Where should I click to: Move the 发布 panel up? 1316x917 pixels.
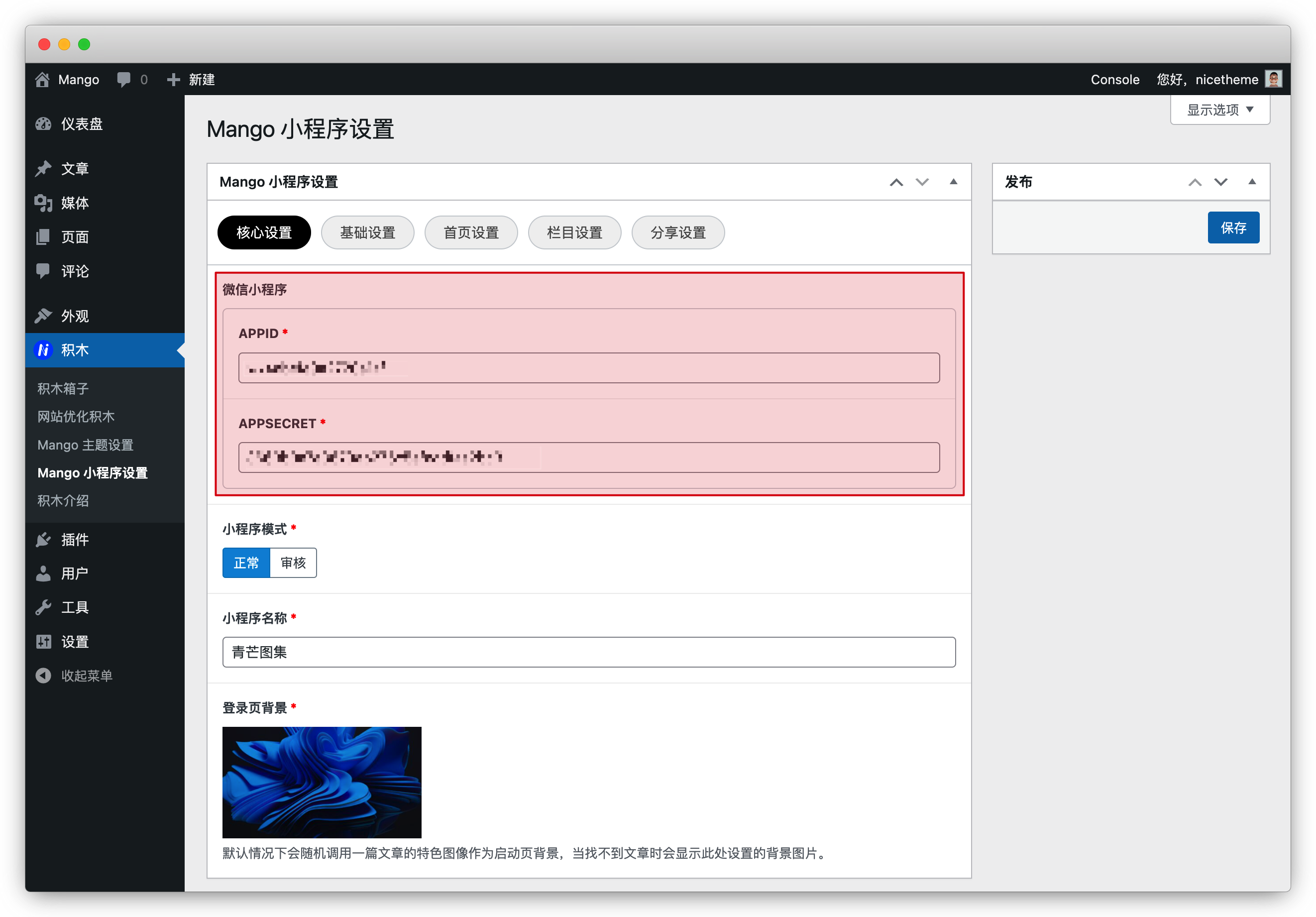tap(1195, 182)
